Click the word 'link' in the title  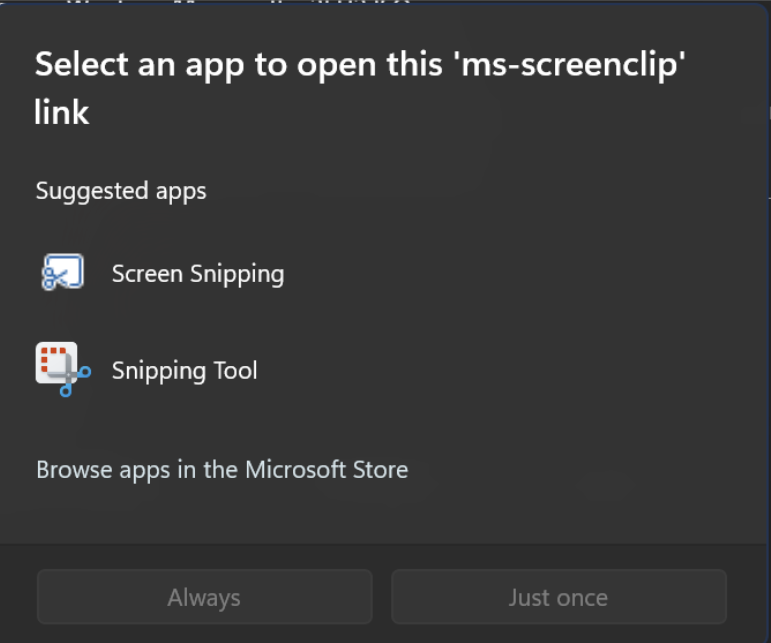click(x=62, y=113)
